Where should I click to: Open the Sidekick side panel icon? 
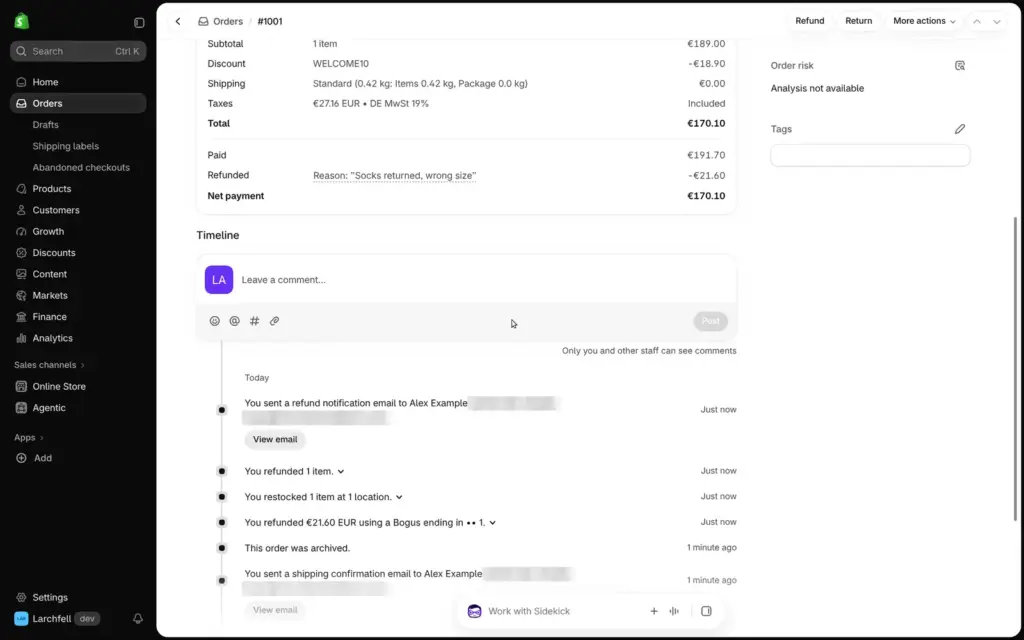tap(706, 611)
